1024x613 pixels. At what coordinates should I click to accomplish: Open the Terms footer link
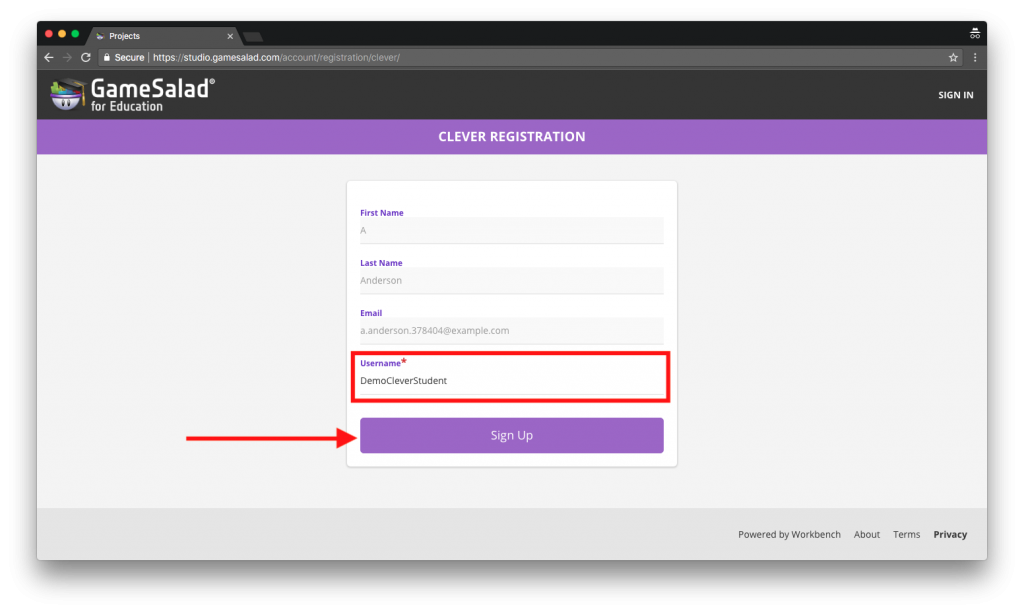(906, 535)
